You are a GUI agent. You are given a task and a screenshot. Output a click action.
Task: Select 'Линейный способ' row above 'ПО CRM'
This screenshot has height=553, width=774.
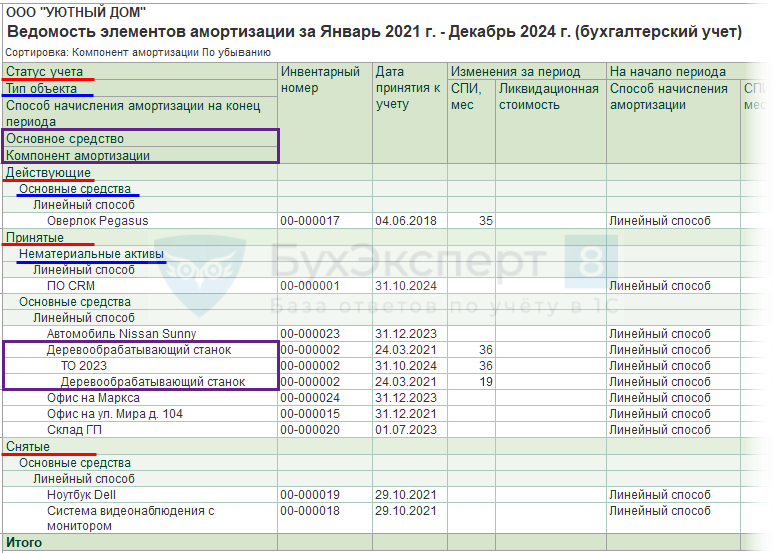pyautogui.click(x=140, y=270)
